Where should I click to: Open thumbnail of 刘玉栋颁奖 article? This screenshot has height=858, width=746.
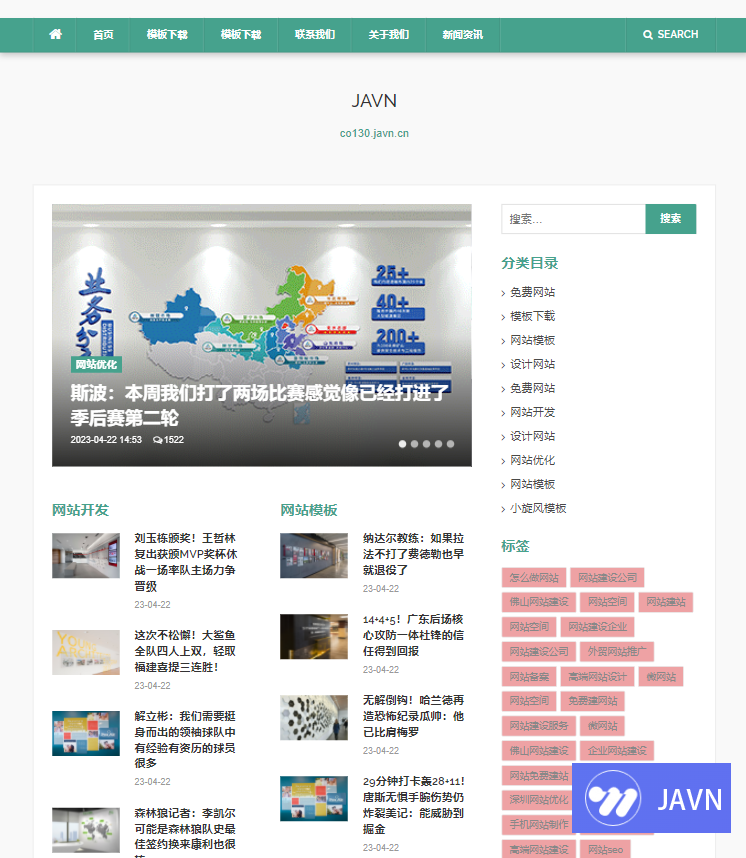coord(86,555)
